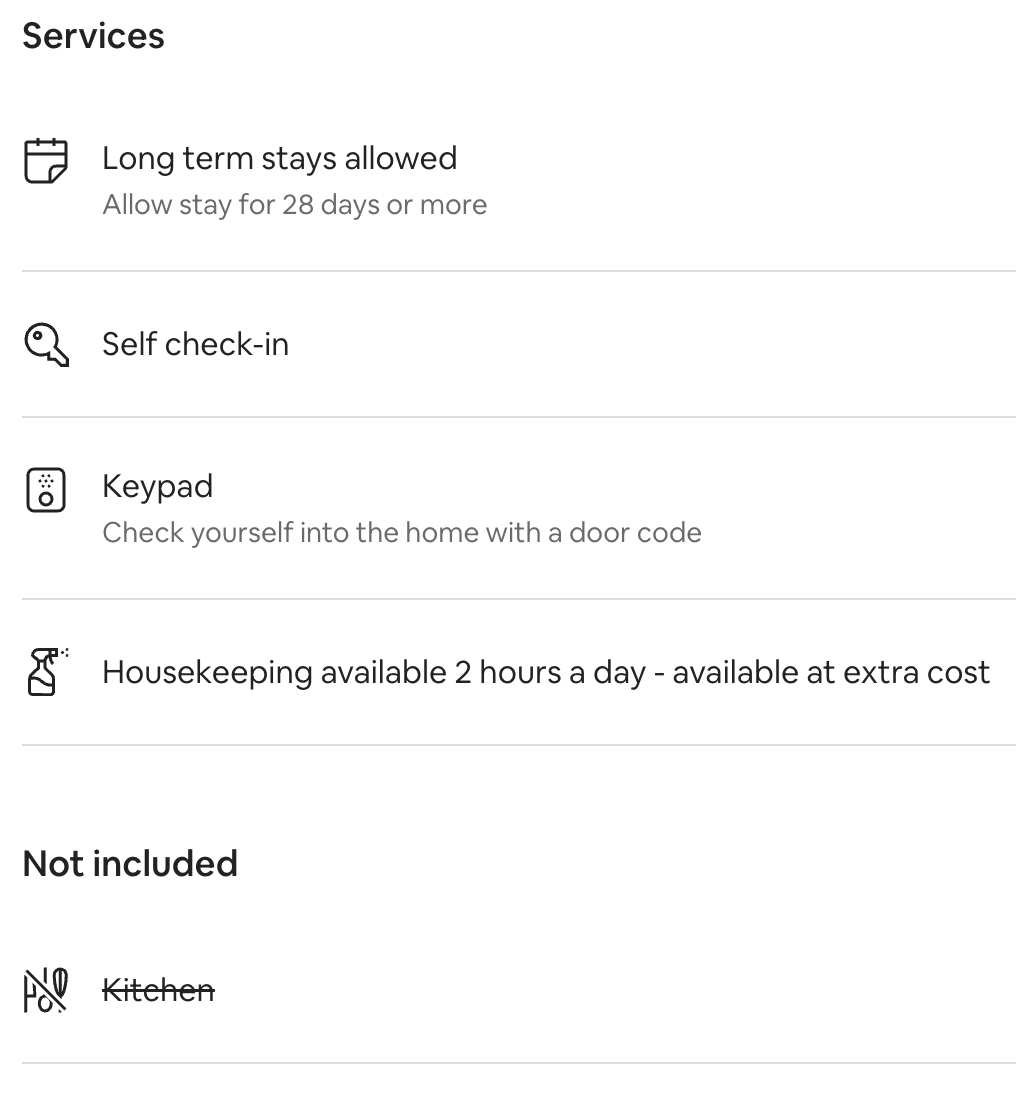Click the word 'Housekeeping' in the services list
The height and width of the screenshot is (1110, 1016).
point(207,673)
